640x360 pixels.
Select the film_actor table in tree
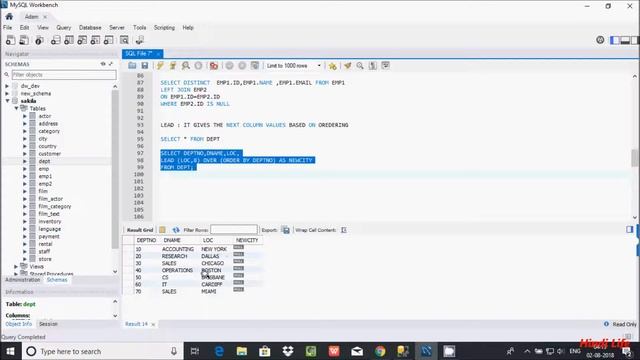[51, 199]
